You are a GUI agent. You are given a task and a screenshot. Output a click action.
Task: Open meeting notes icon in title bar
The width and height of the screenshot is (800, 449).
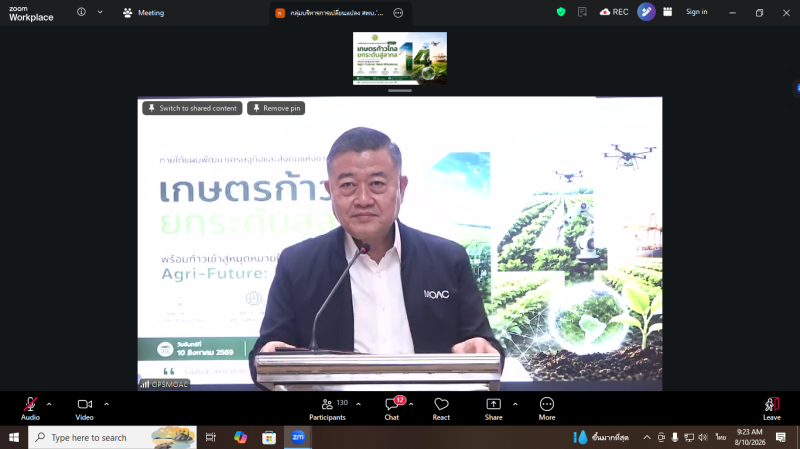[582, 12]
